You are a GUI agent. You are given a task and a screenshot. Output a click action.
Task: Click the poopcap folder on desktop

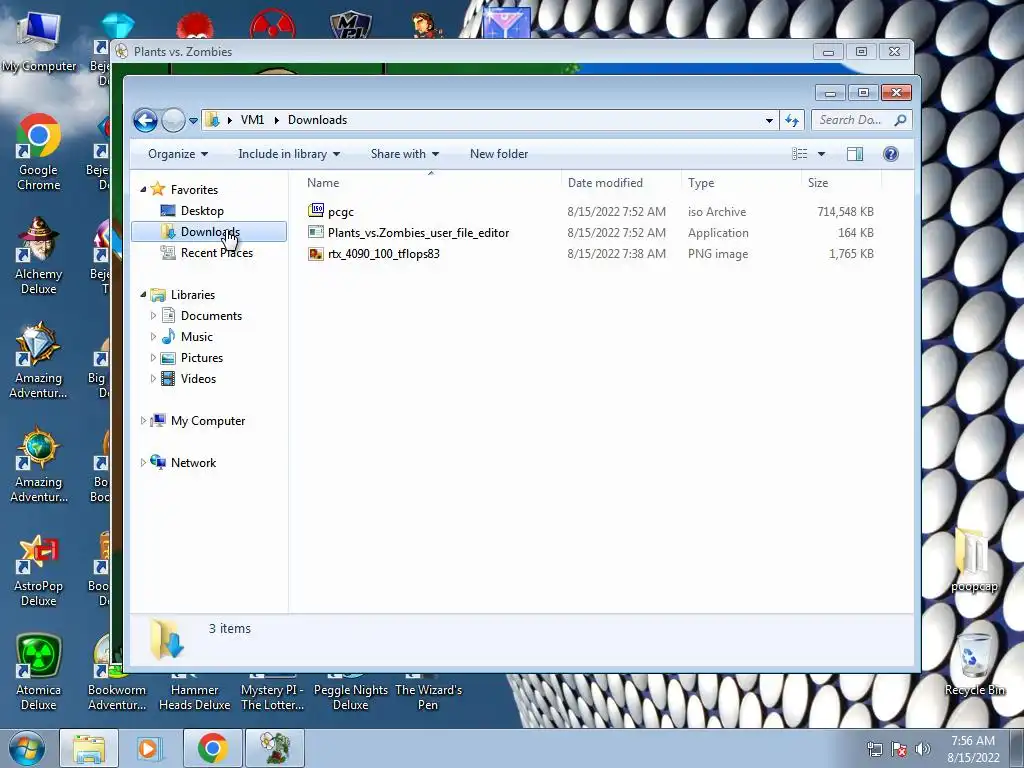point(974,560)
